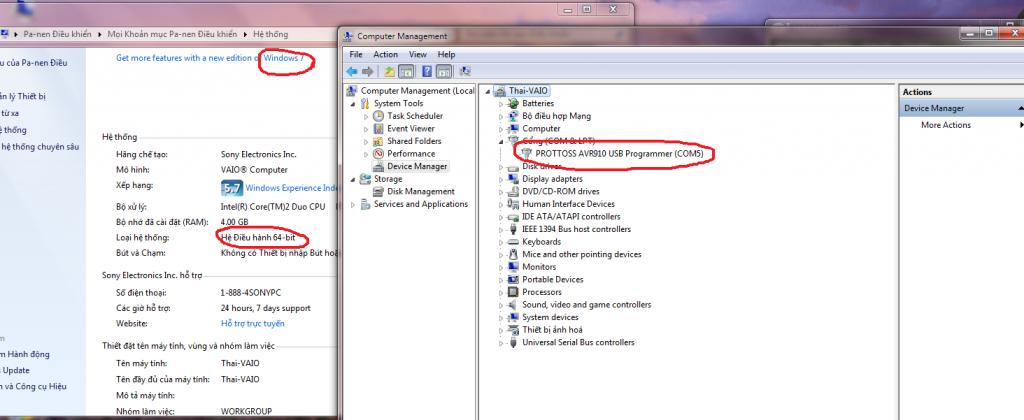Click the WORKGROUP value in System window
This screenshot has height=420, width=1024.
click(x=246, y=412)
